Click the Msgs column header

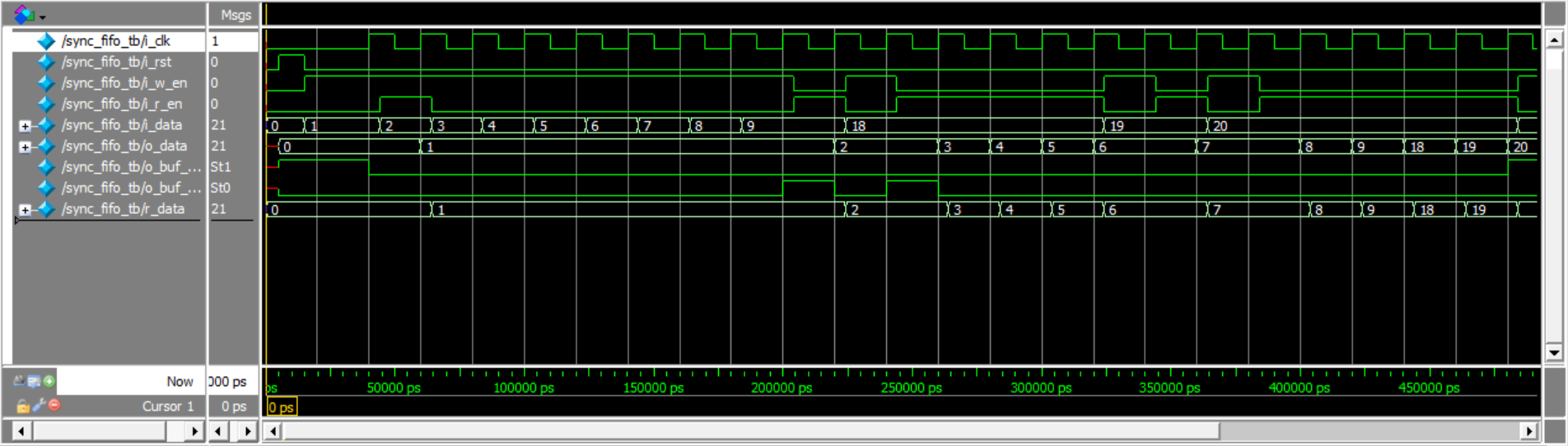tap(235, 15)
